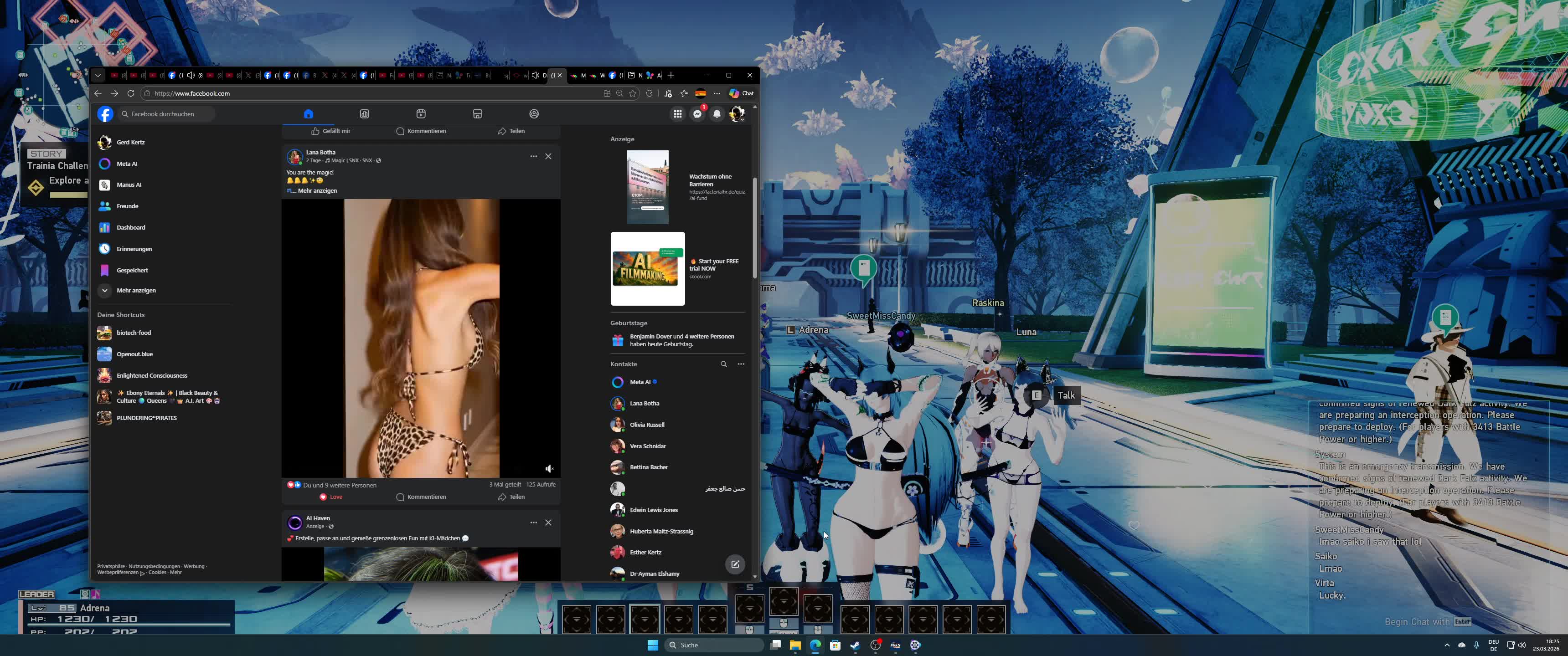This screenshot has width=1568, height=656.
Task: Open options menu on Lana Botha post
Action: tap(533, 156)
